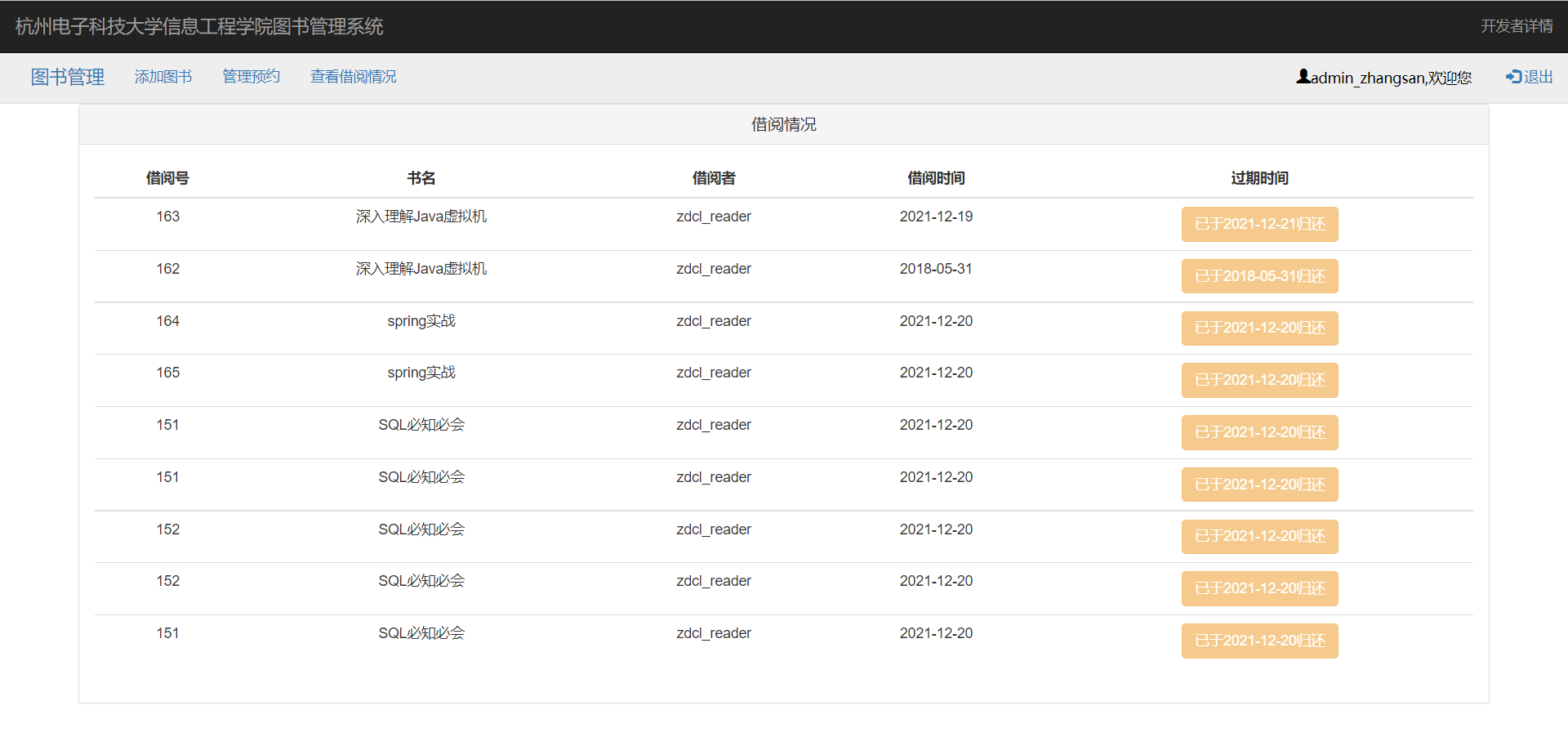Click the 借阅者 column header

click(714, 178)
